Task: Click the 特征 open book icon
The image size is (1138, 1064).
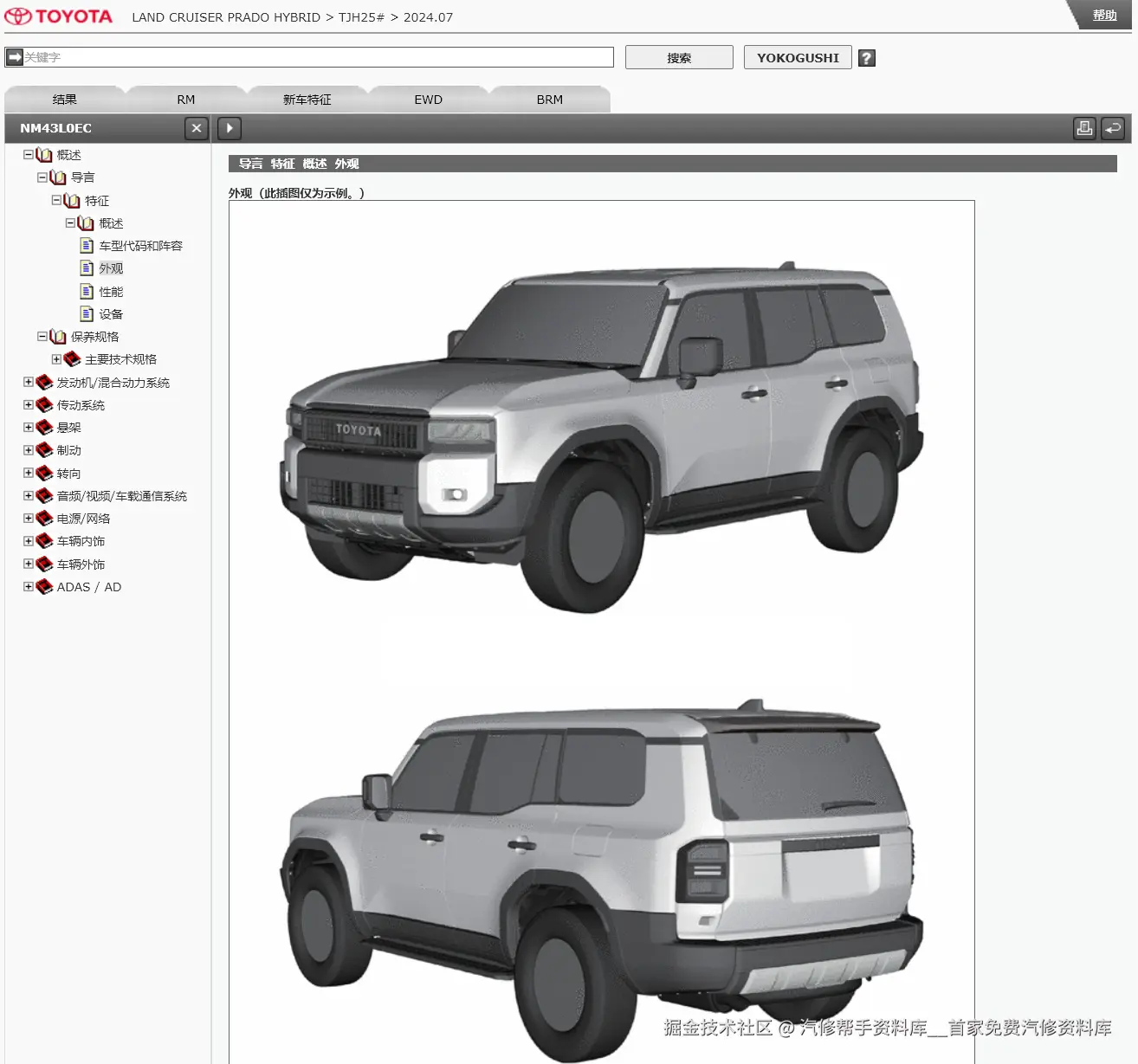Action: tap(72, 201)
